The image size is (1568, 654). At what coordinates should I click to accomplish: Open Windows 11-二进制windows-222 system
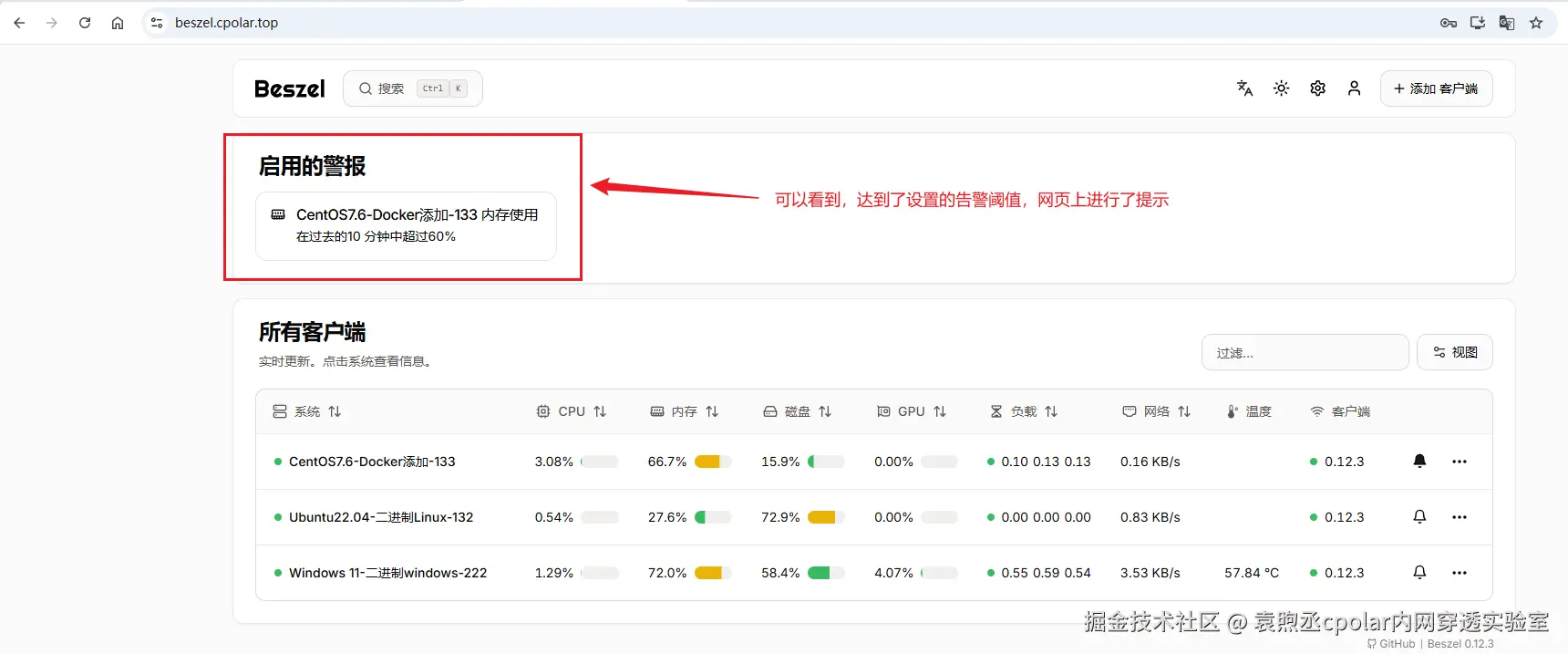[387, 573]
